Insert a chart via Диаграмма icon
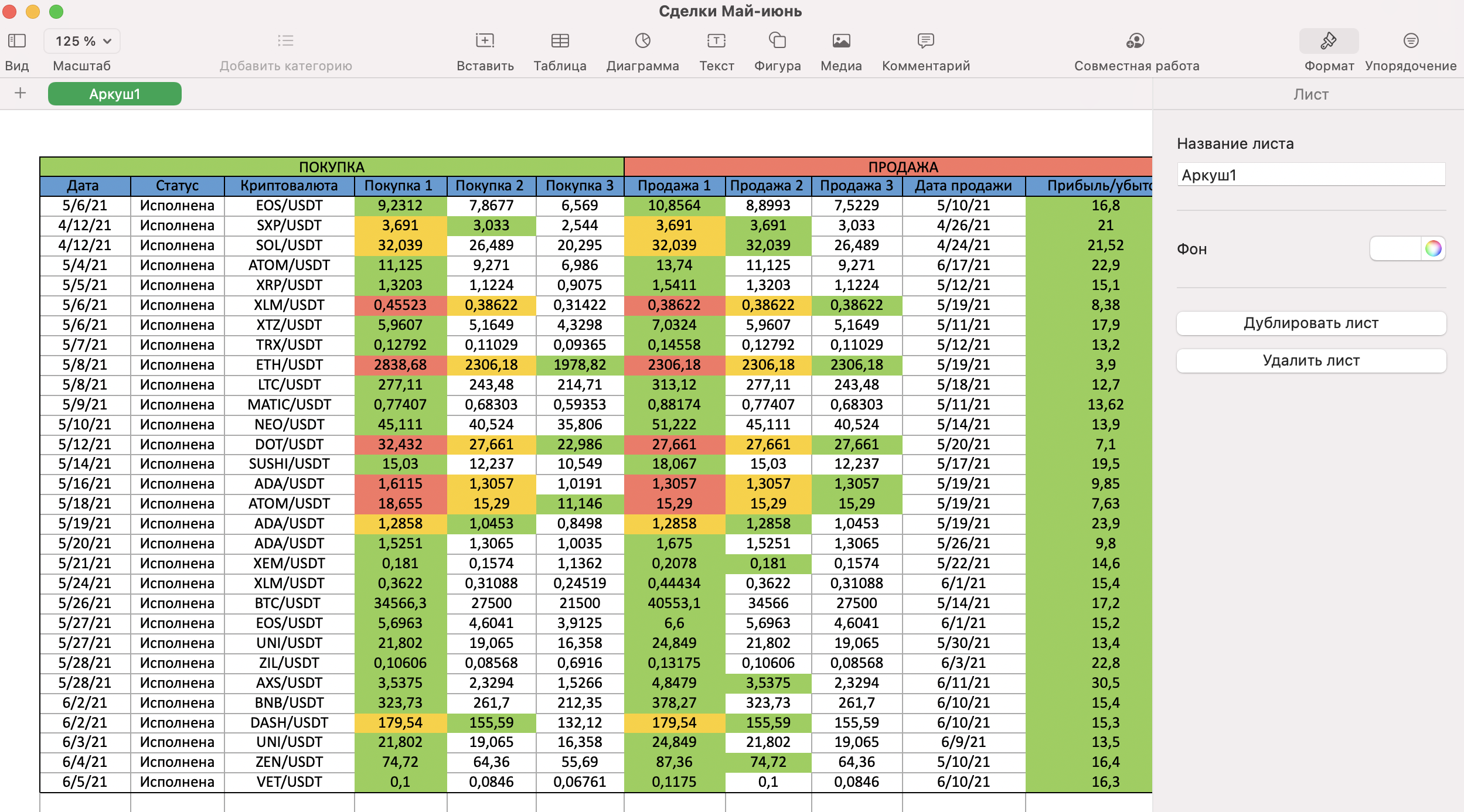Viewport: 1464px width, 812px height. 642,40
